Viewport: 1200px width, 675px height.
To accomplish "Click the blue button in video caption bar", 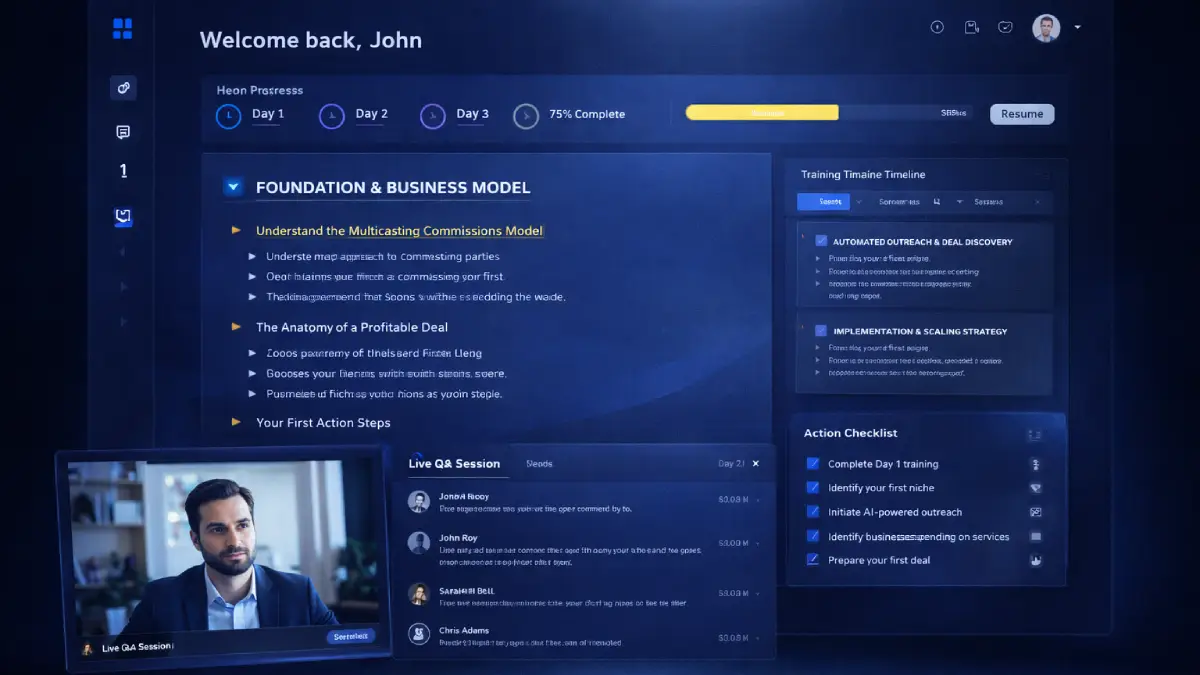I will coord(351,637).
